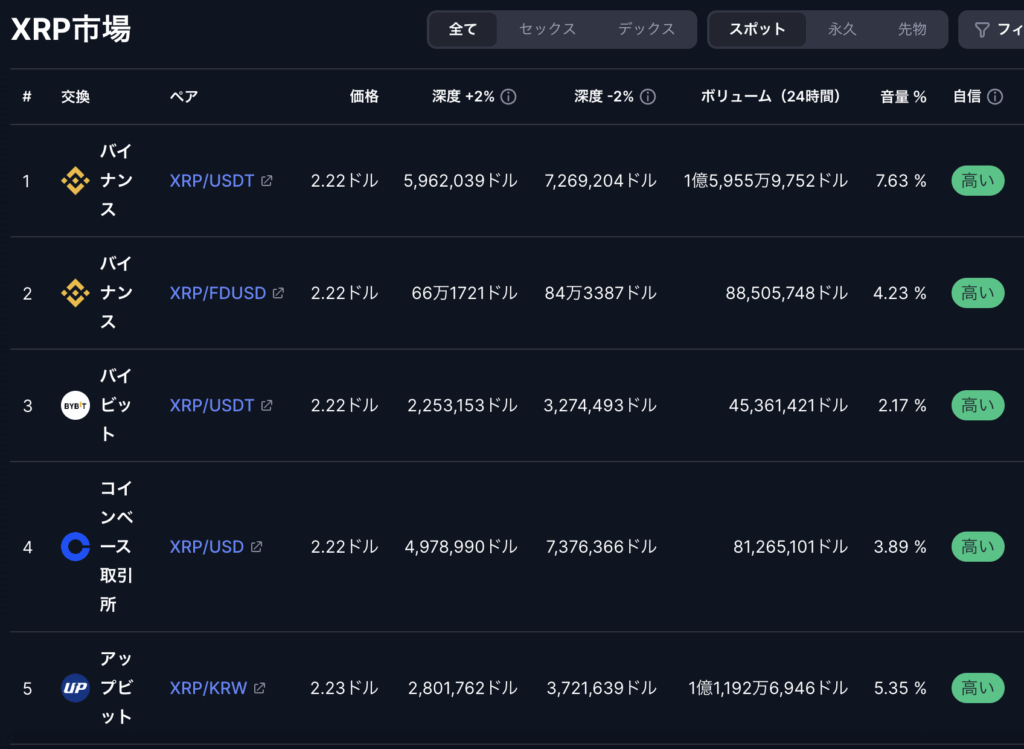Click the 7.63 % volume share
The width and height of the screenshot is (1024, 749).
tap(901, 181)
